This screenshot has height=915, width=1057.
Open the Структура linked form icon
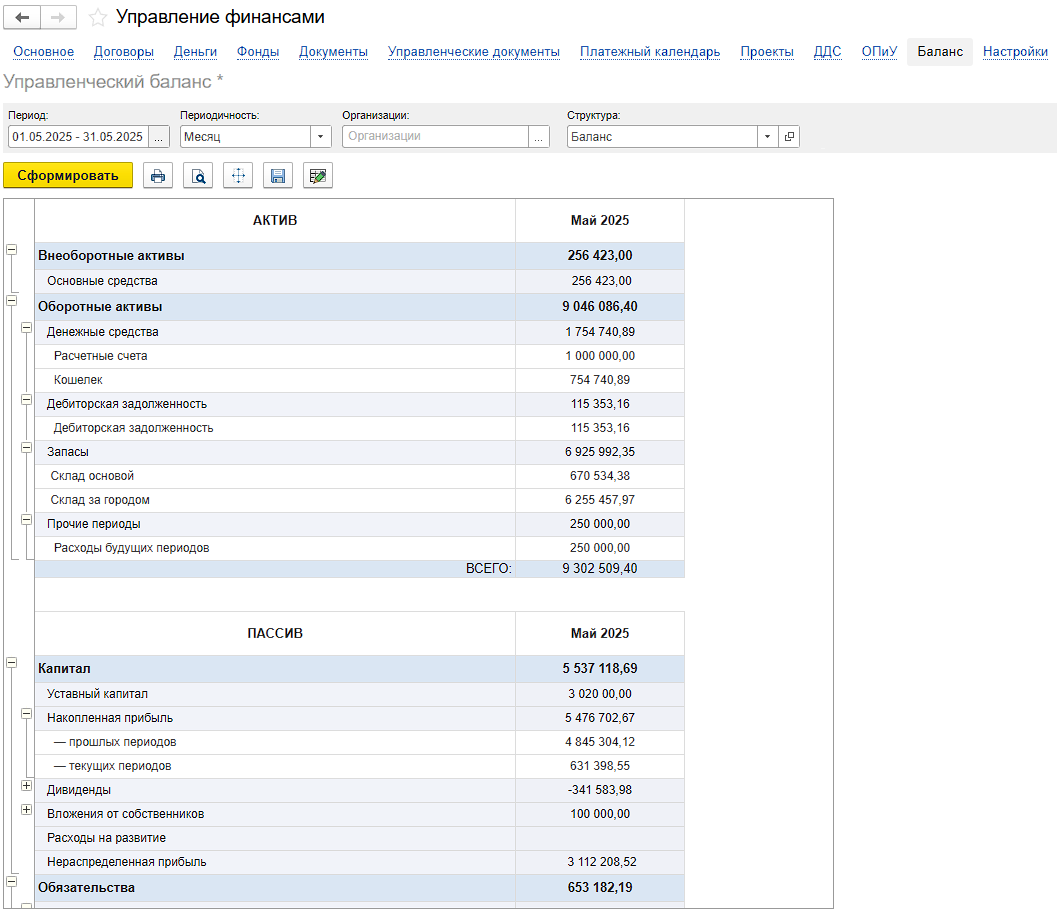coord(789,136)
